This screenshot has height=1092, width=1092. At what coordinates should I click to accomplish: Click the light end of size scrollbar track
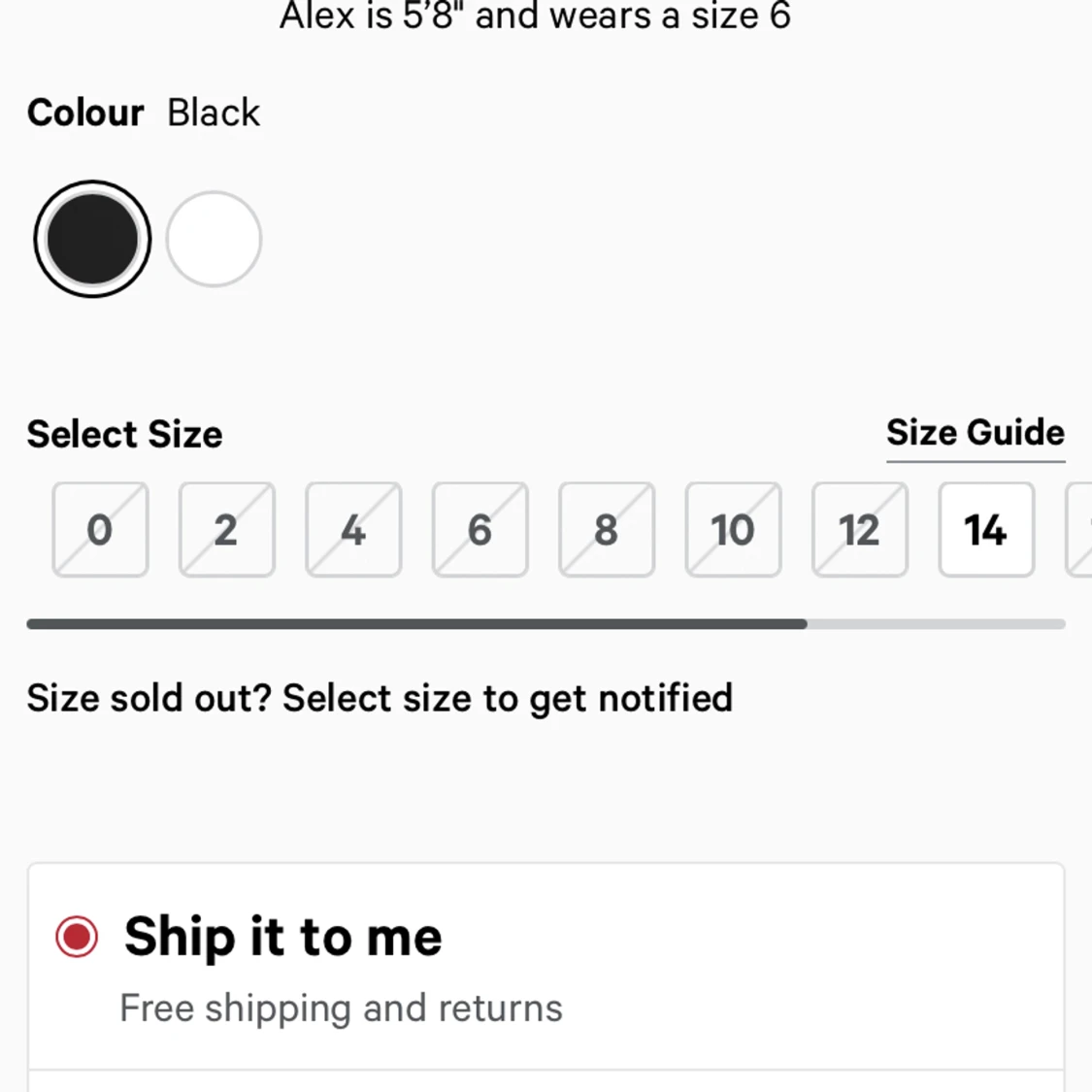tap(937, 624)
